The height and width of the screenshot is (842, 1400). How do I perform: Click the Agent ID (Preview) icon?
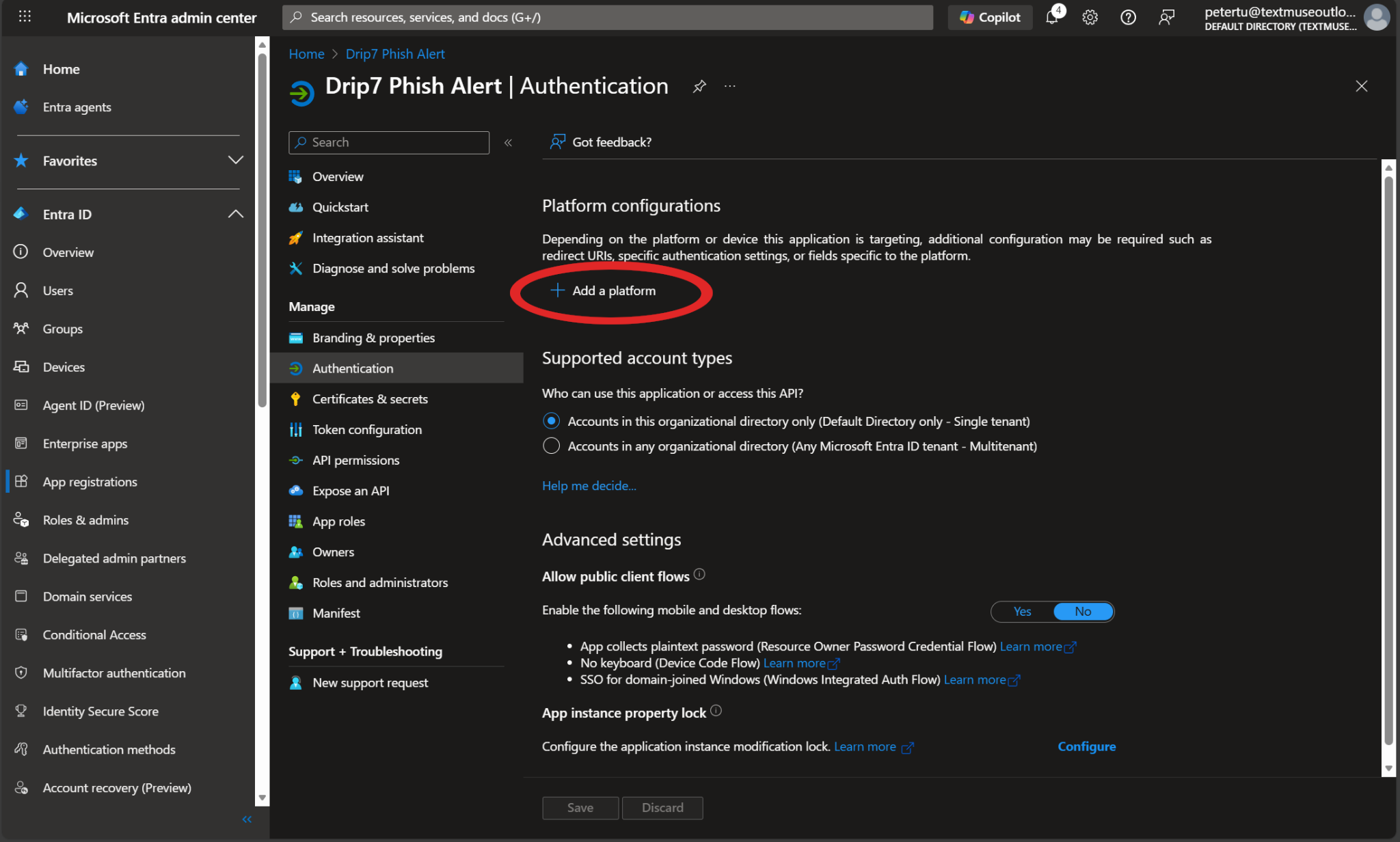[21, 405]
